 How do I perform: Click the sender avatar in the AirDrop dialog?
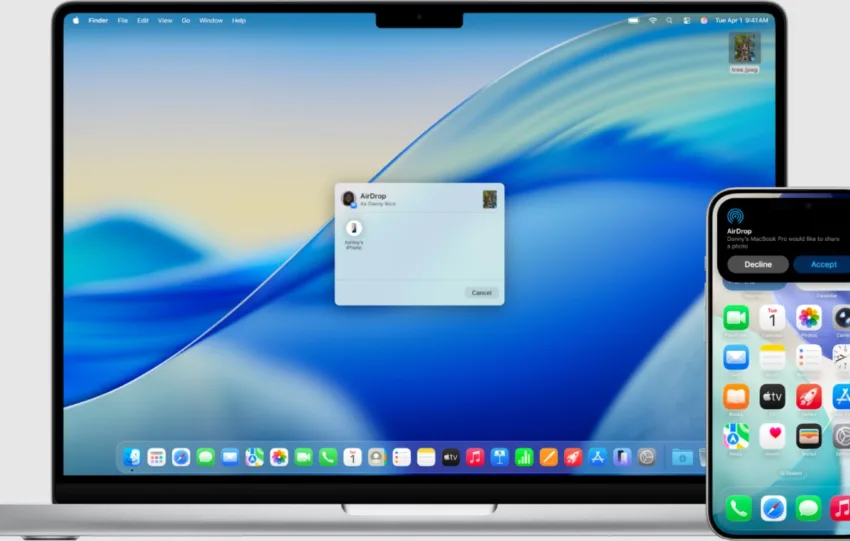tap(349, 198)
